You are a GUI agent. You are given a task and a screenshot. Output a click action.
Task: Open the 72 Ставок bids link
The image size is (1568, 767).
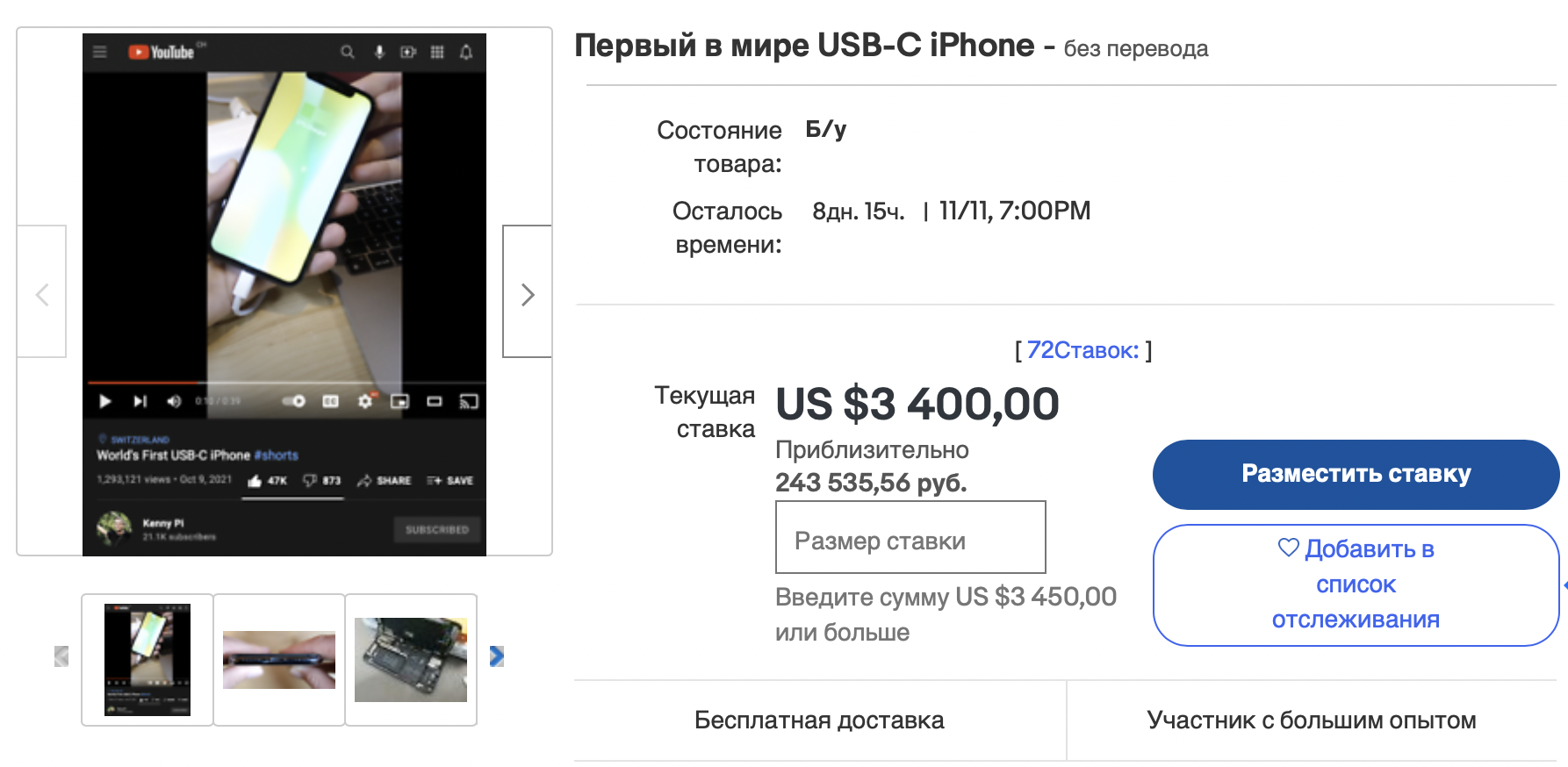pos(1082,350)
